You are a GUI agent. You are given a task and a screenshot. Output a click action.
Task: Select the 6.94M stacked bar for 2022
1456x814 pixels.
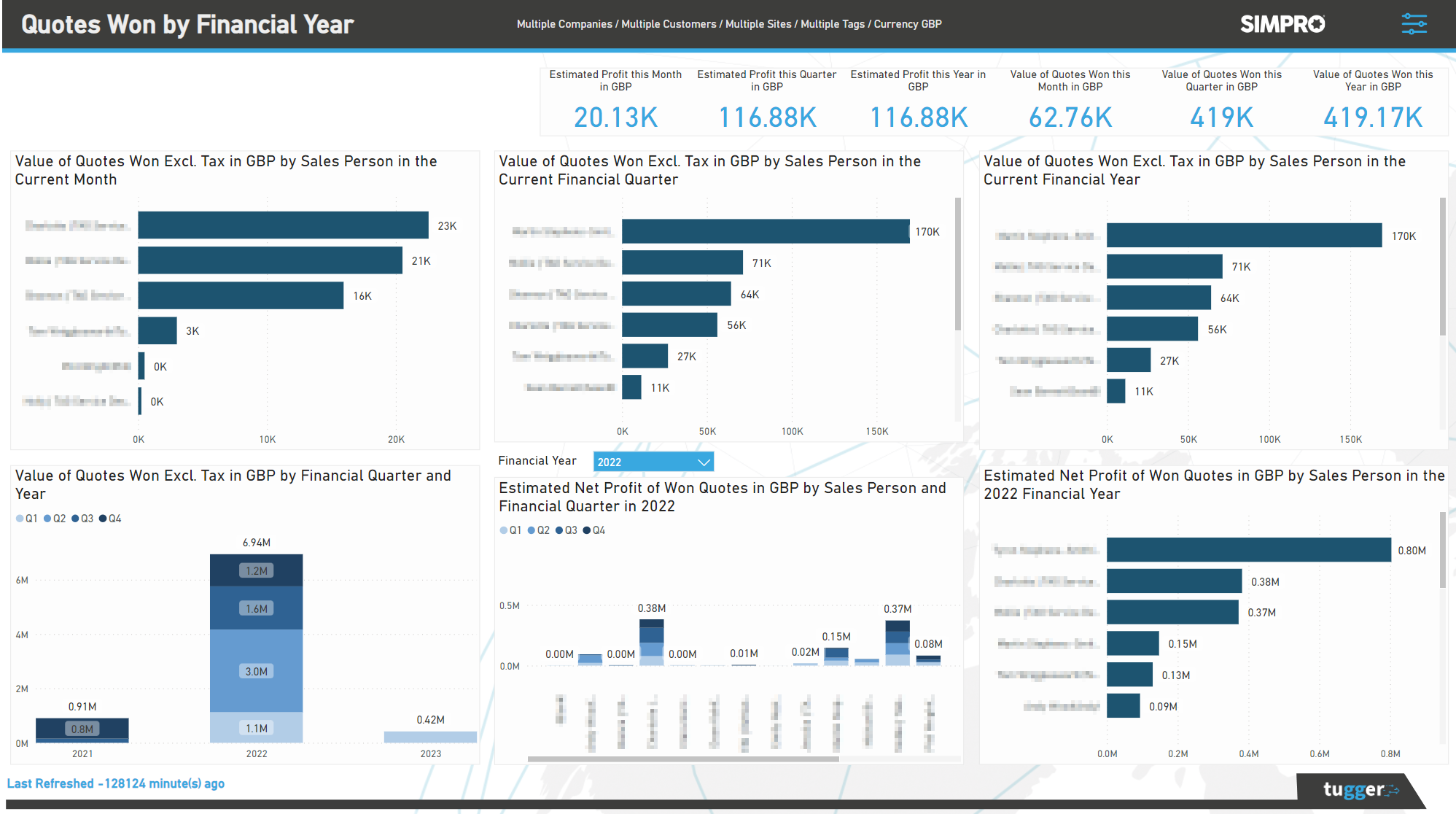(x=257, y=649)
